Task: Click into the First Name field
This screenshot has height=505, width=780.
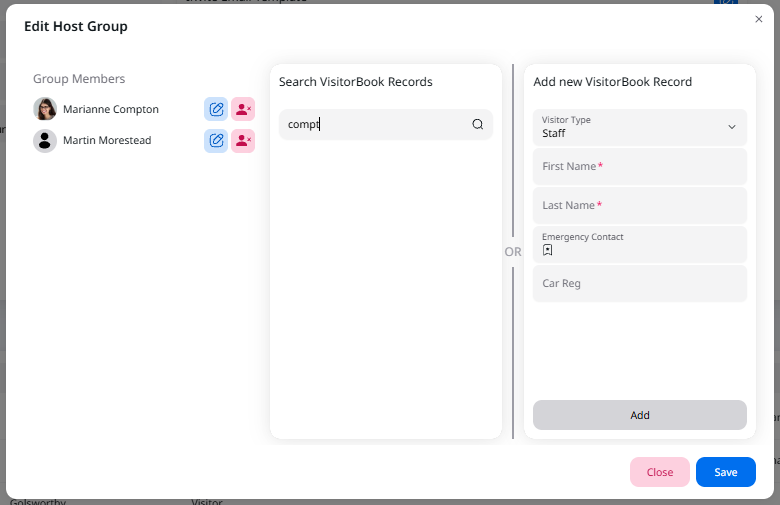Action: pos(640,167)
